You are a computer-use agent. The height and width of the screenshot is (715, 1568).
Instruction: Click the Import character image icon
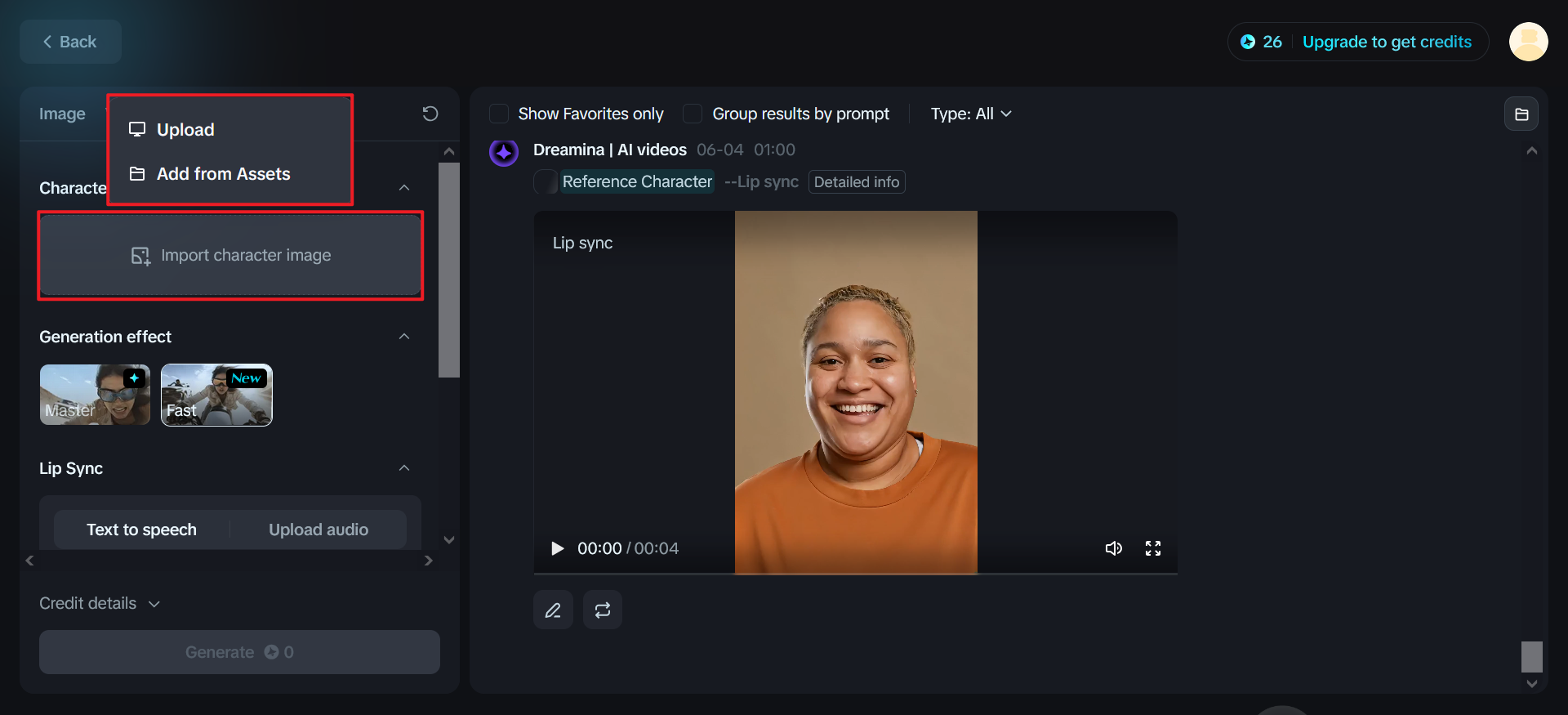140,256
